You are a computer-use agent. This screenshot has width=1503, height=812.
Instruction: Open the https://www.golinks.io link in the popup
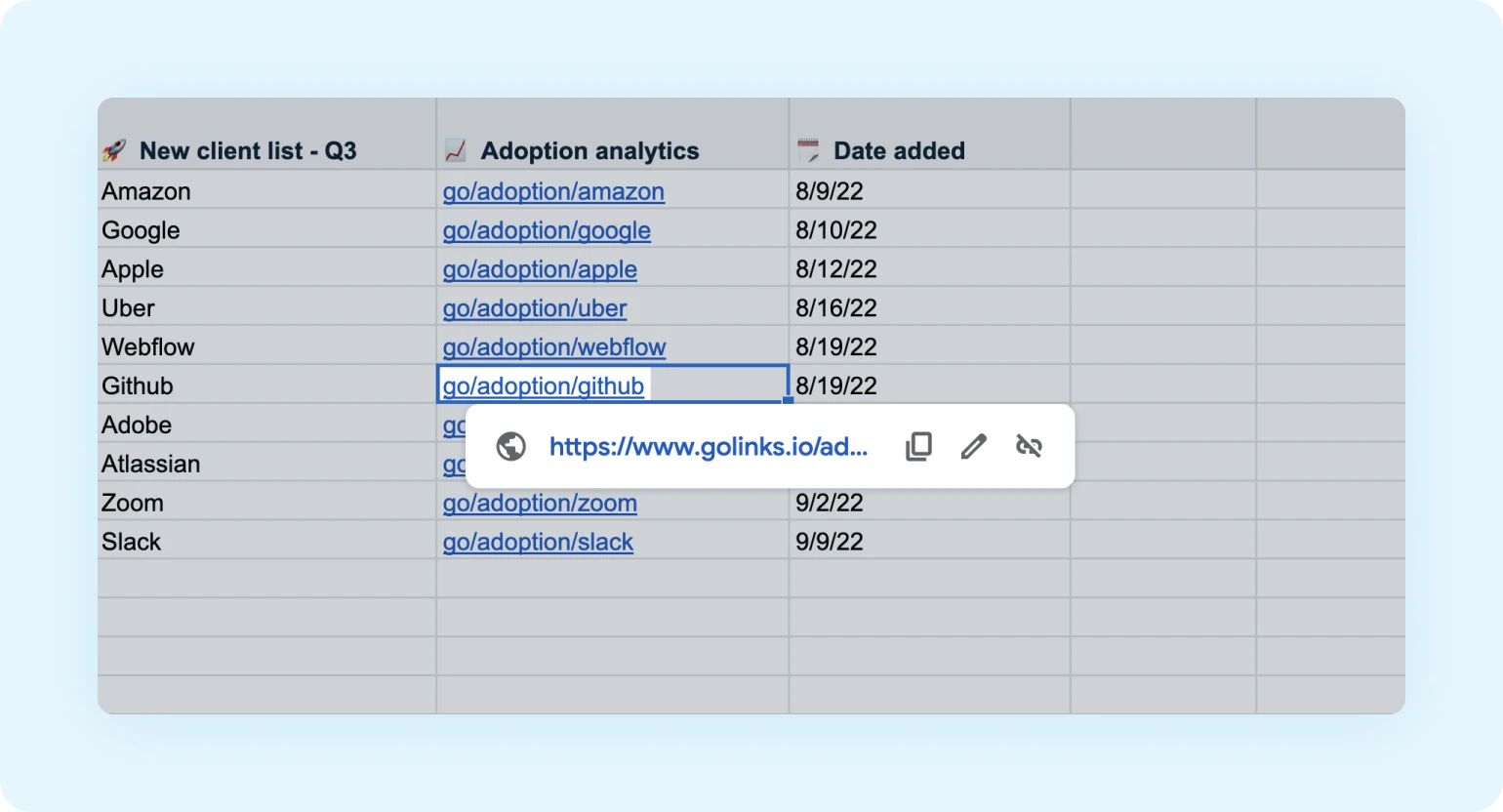708,446
